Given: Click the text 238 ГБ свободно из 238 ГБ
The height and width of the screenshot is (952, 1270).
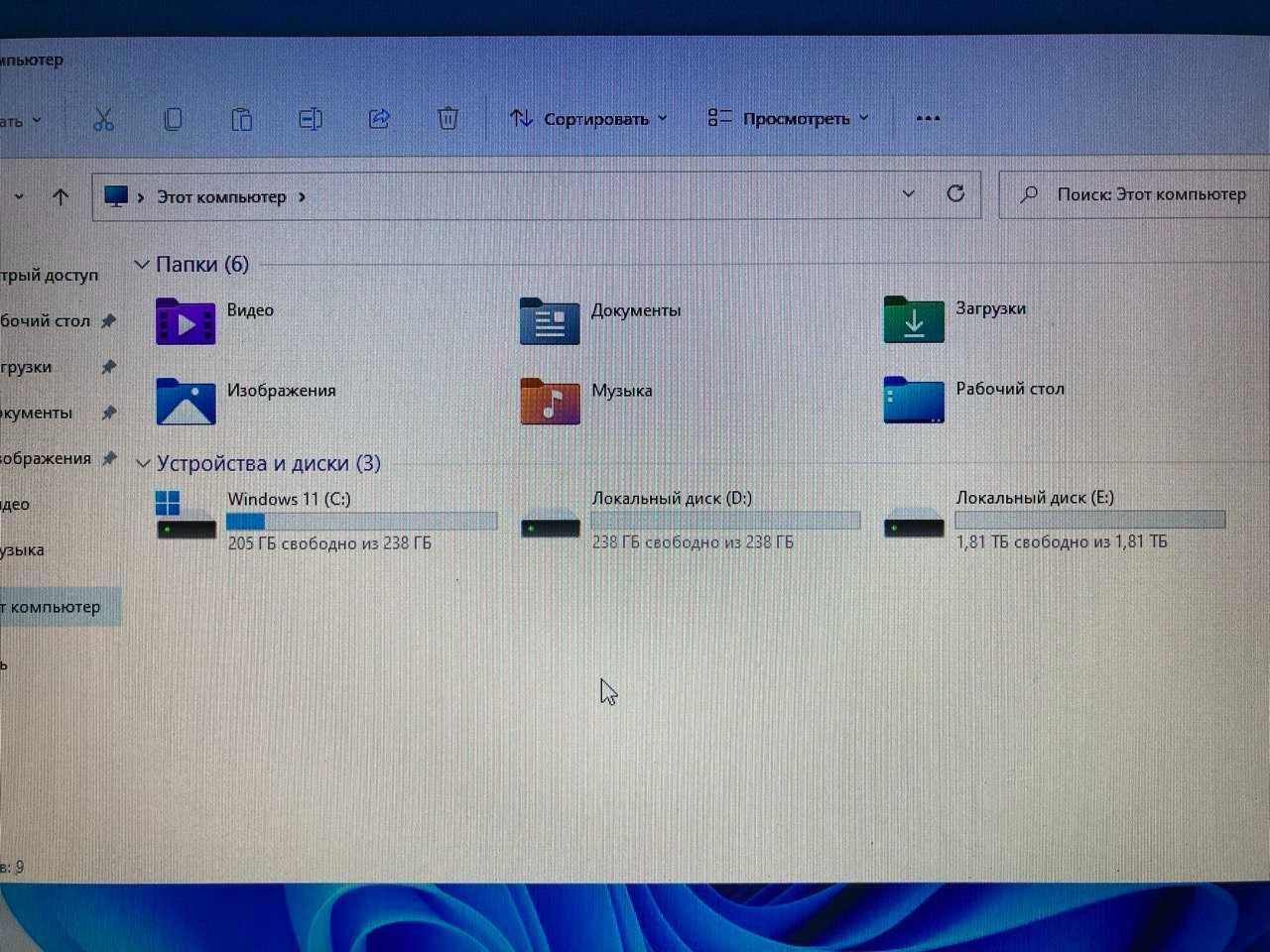Looking at the screenshot, I should point(693,542).
